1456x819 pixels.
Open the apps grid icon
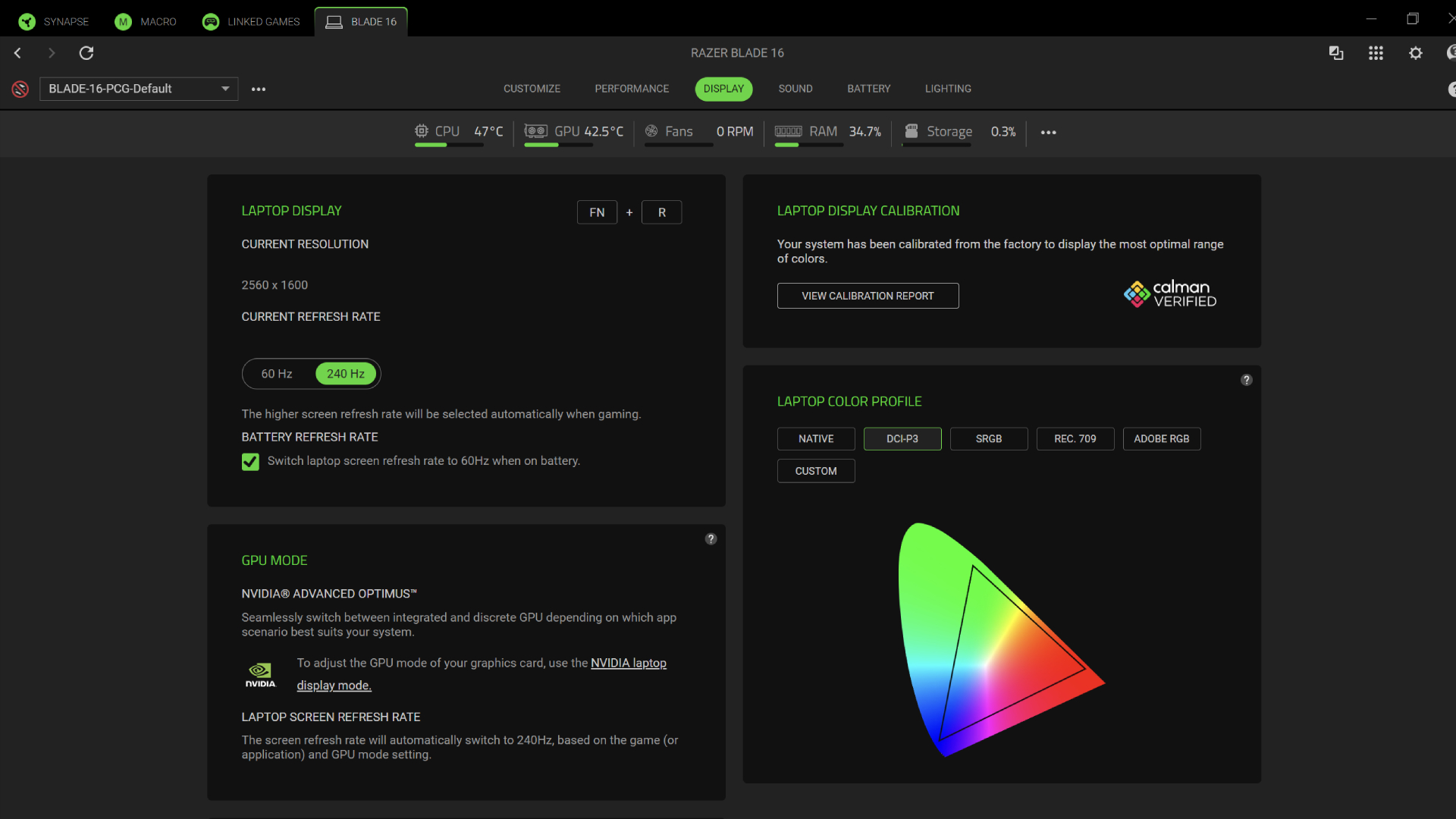[1376, 53]
